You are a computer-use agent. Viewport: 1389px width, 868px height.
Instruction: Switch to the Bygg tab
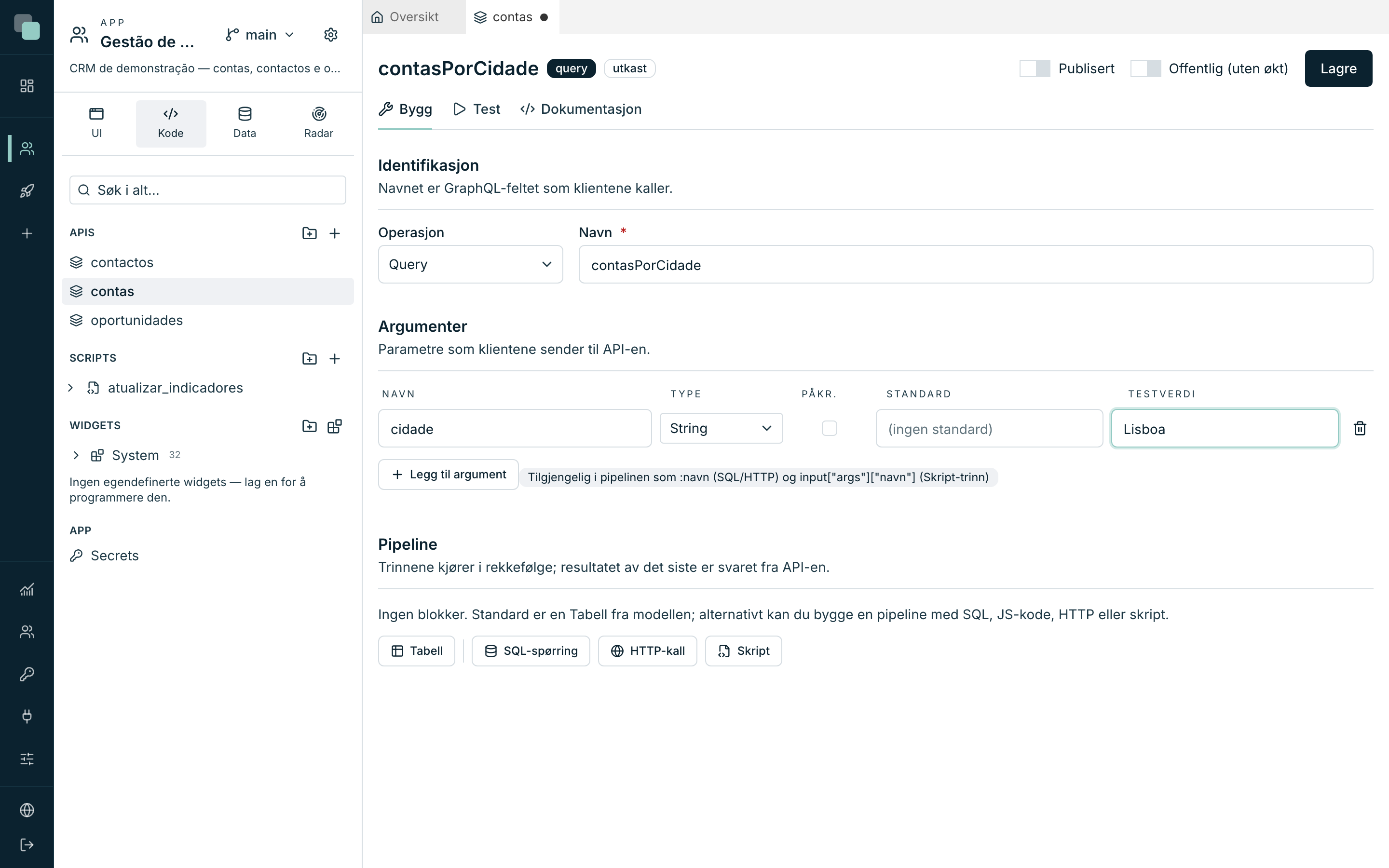click(x=405, y=109)
